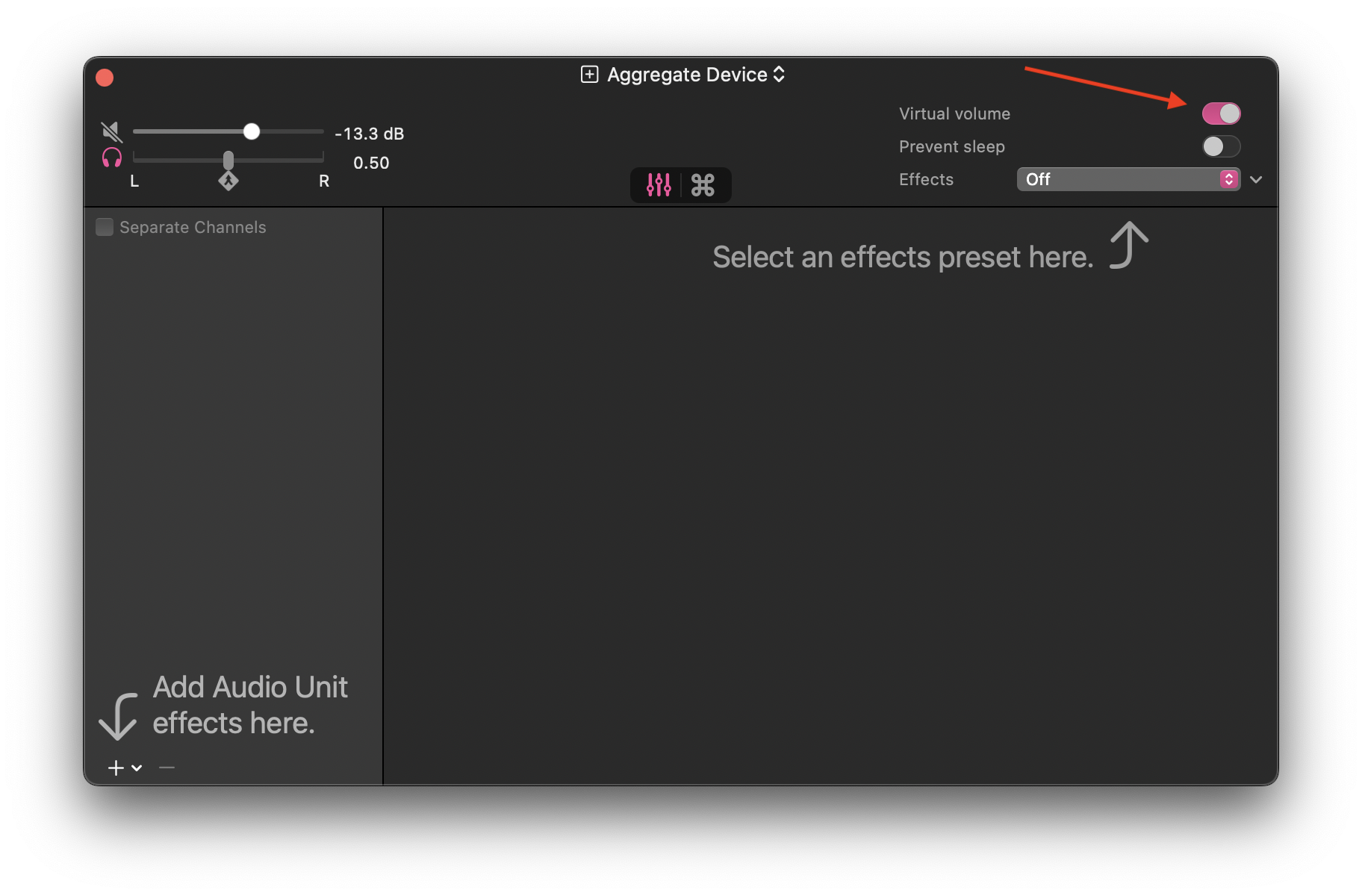Screen dimensions: 1362x896
Task: Open the Aggregate Device selector
Action: click(779, 74)
